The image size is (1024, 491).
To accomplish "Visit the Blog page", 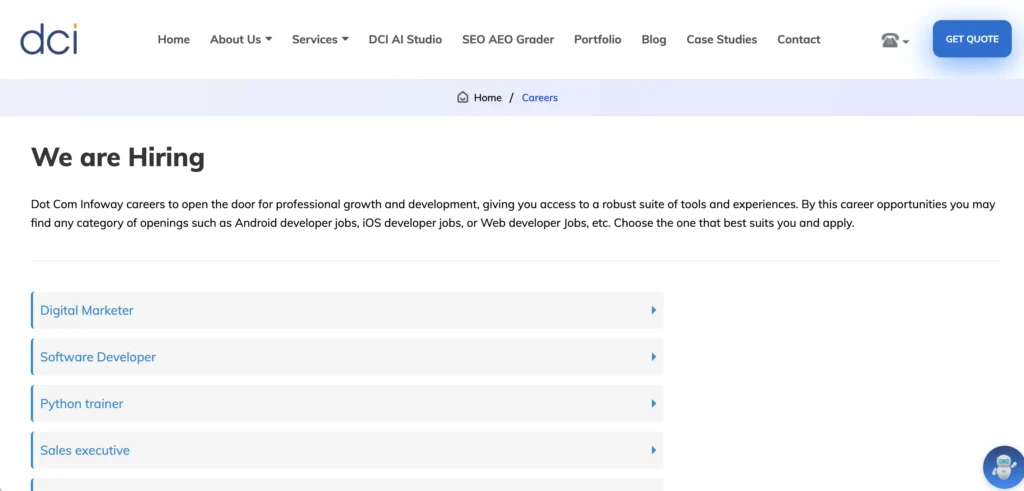I will pyautogui.click(x=654, y=39).
